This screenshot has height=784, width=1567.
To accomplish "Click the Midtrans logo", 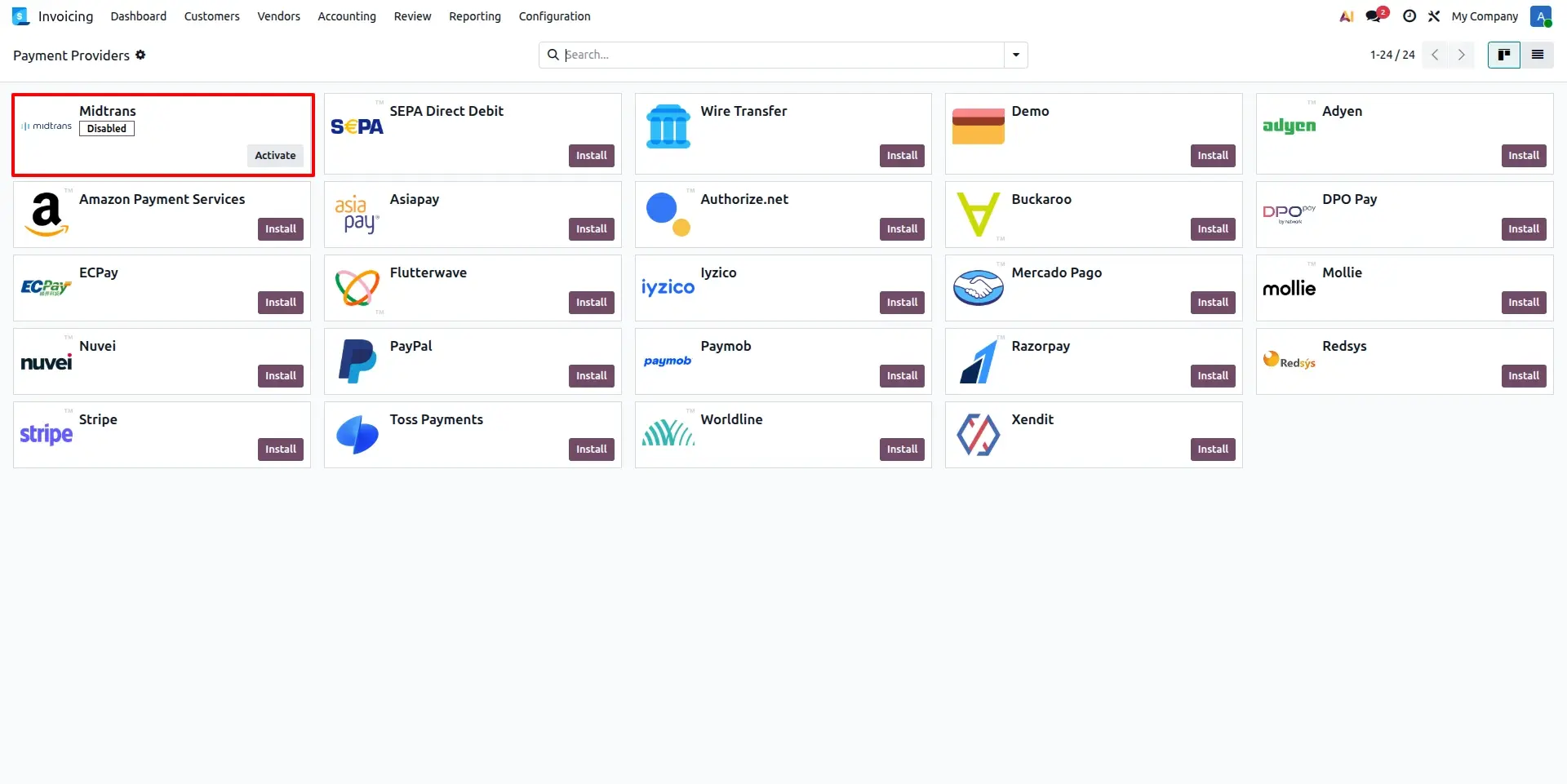I will 47,126.
